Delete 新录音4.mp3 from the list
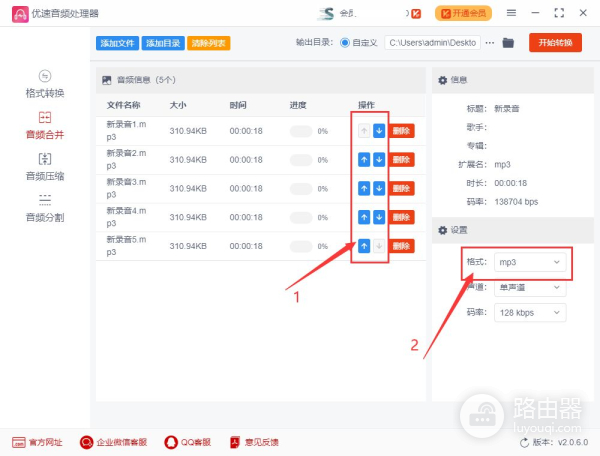 click(x=401, y=217)
